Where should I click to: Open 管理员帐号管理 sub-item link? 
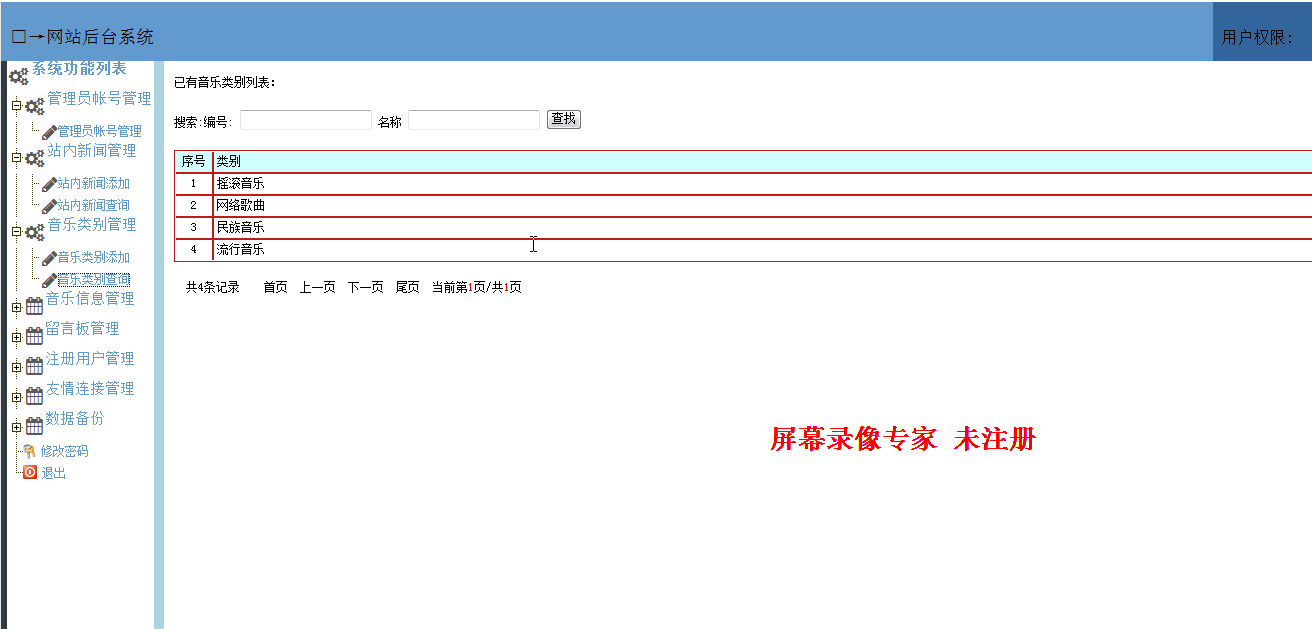pos(99,132)
